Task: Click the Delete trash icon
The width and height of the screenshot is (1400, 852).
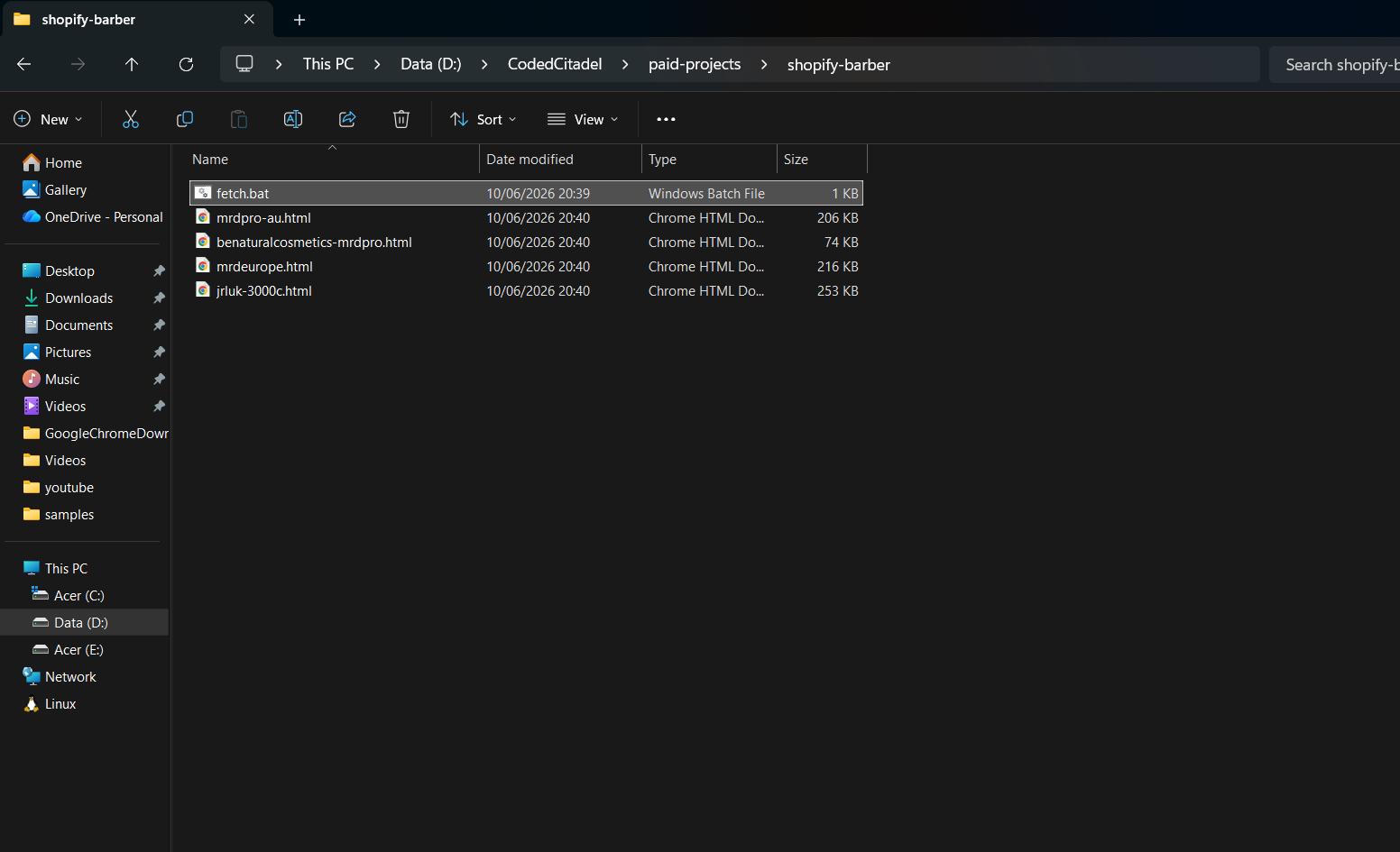Action: [401, 119]
